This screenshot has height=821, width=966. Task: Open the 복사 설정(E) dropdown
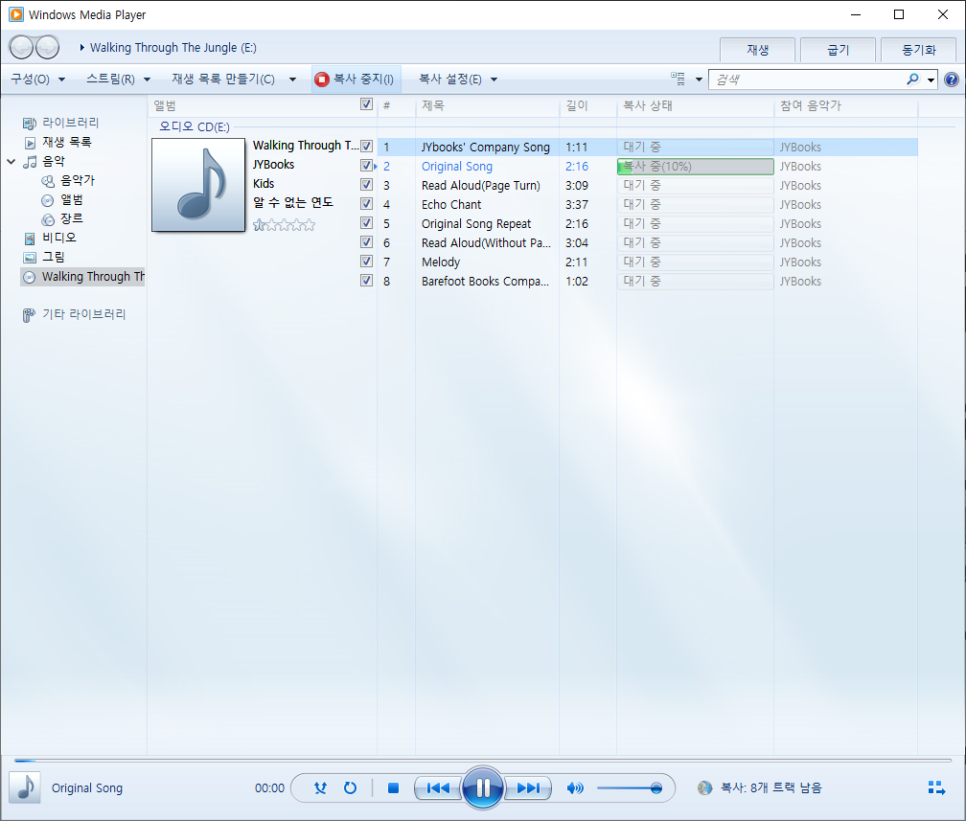[x=458, y=79]
